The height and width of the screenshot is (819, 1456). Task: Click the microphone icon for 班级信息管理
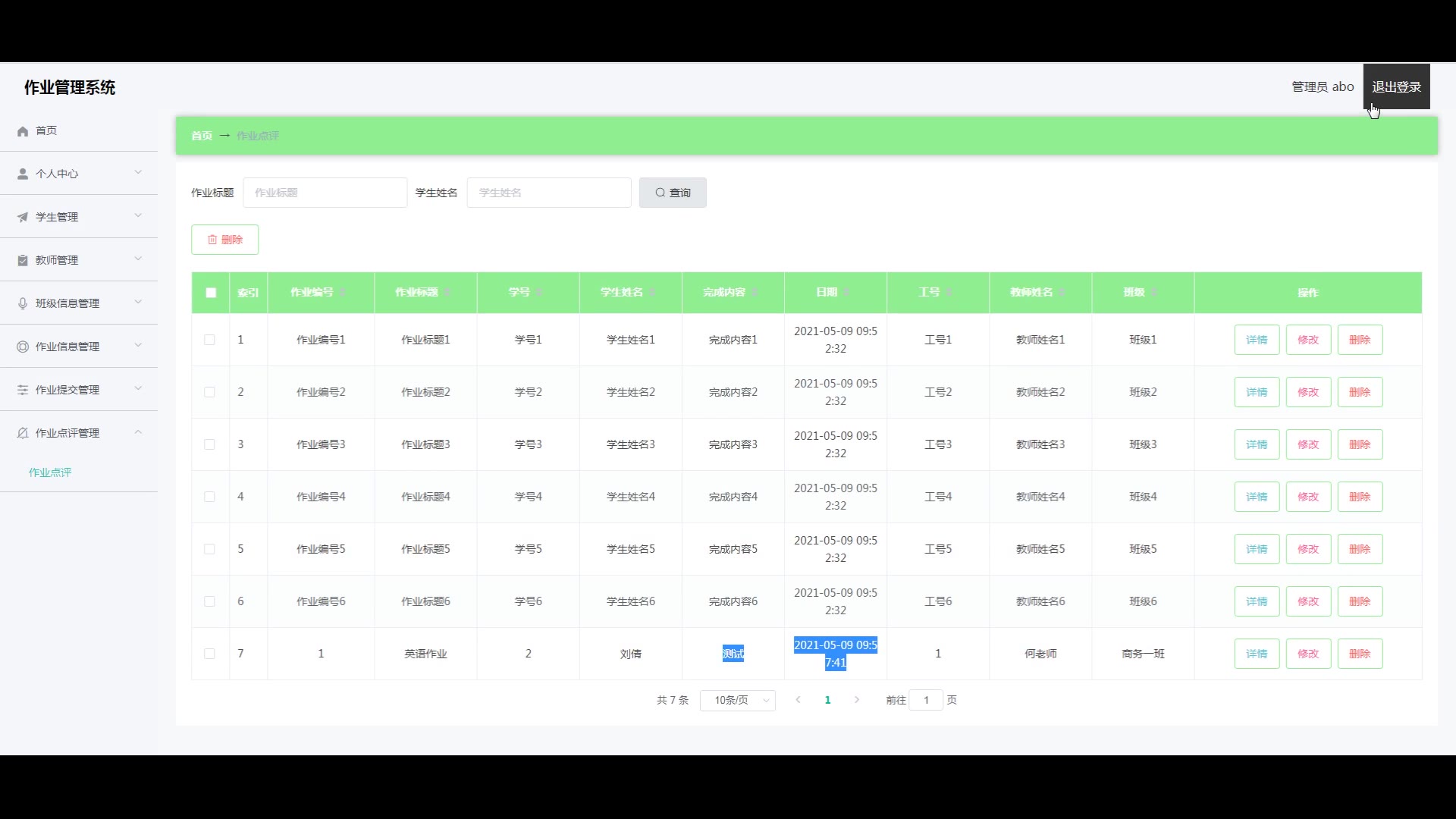click(x=23, y=303)
